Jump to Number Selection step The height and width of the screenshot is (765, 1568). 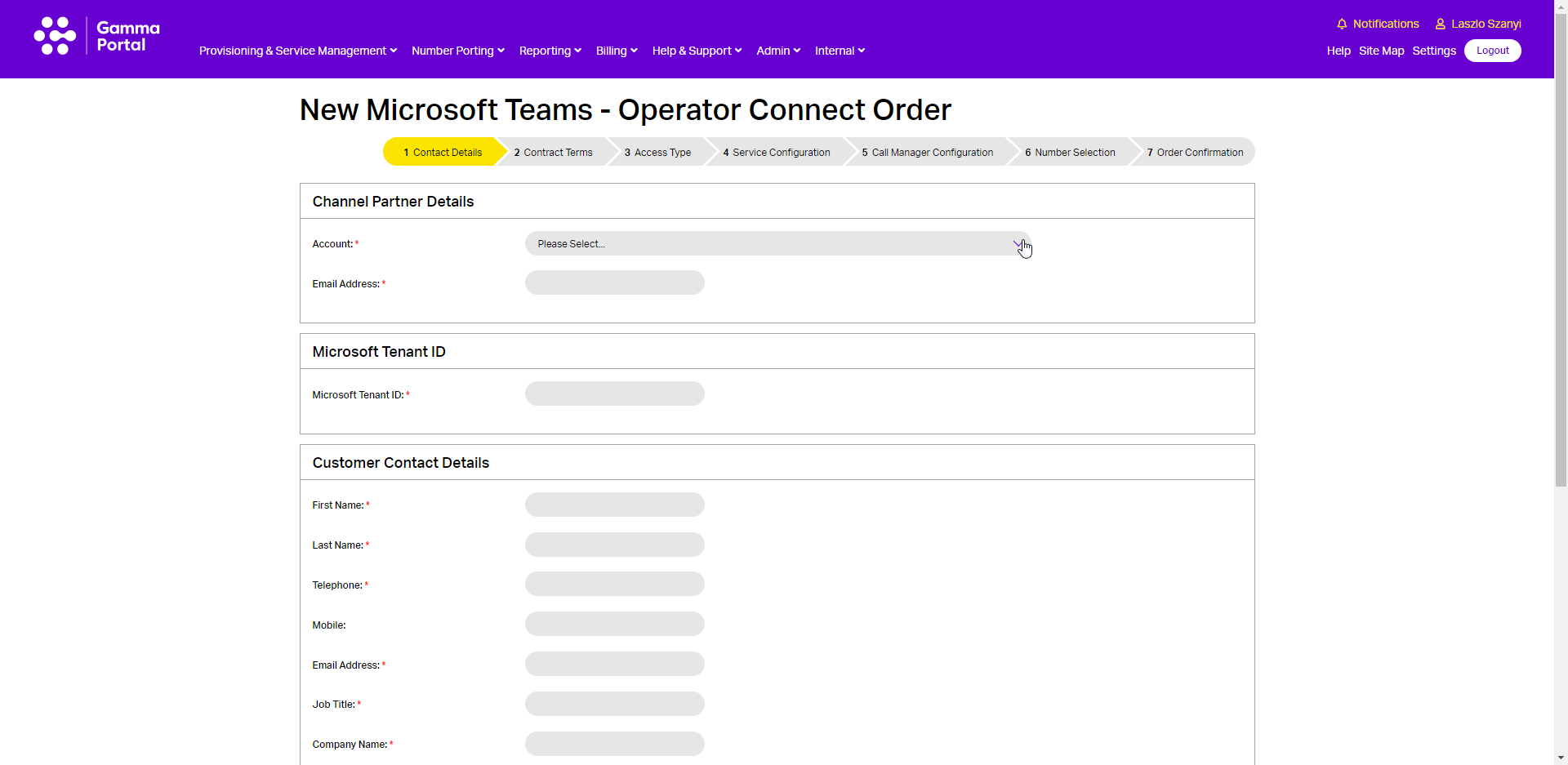[x=1070, y=152]
